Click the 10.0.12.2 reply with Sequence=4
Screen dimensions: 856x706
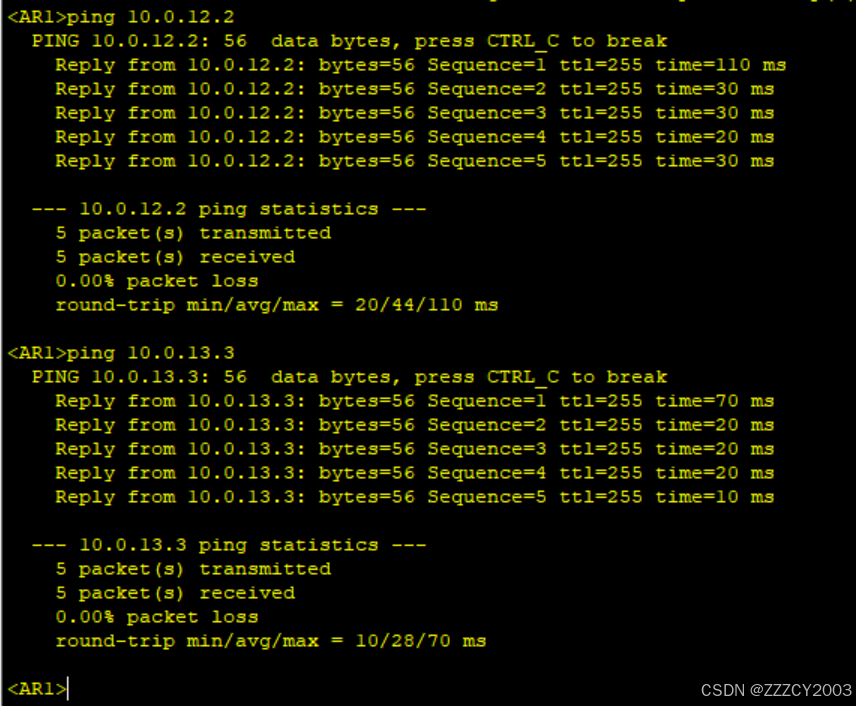pos(414,137)
